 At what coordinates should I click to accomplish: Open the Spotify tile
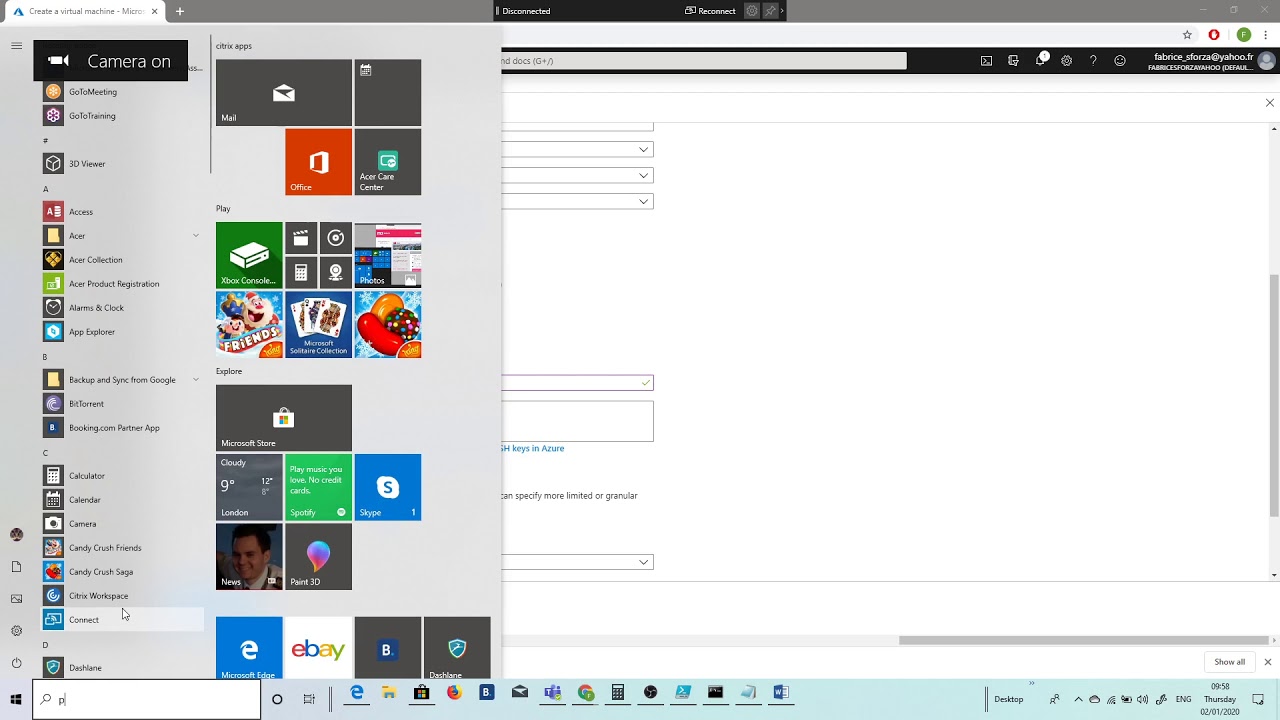[318, 487]
